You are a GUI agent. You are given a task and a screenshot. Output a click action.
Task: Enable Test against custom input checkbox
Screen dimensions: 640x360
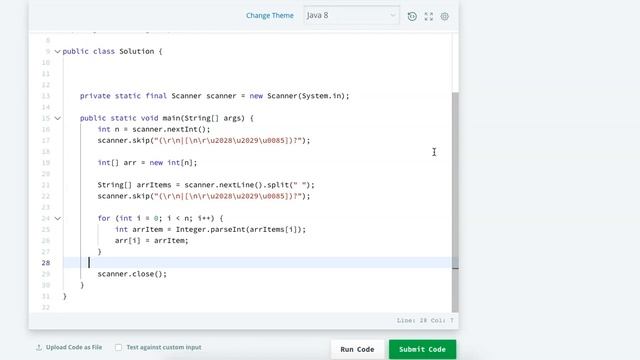pyautogui.click(x=118, y=347)
